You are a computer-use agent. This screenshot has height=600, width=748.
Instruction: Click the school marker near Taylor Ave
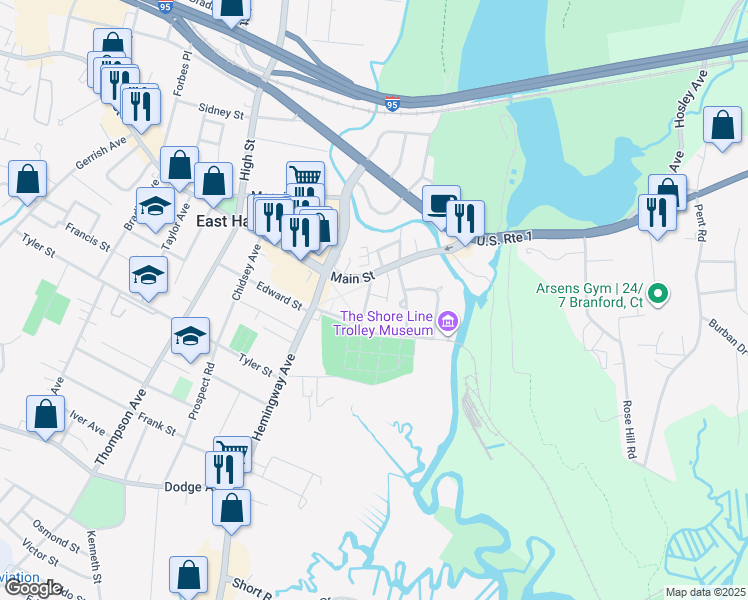(x=155, y=207)
